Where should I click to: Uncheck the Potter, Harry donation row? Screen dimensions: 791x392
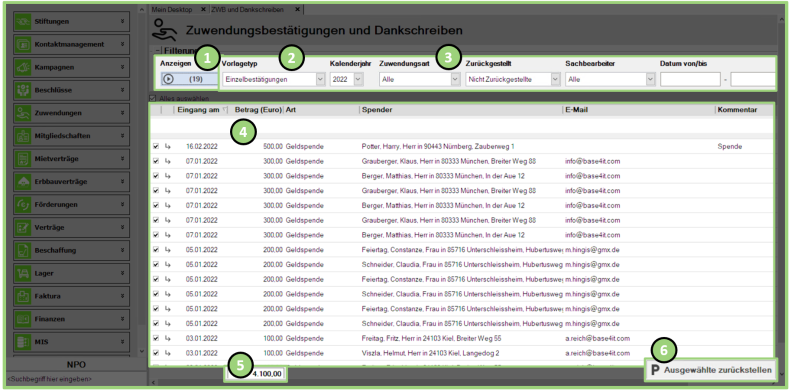[156, 146]
